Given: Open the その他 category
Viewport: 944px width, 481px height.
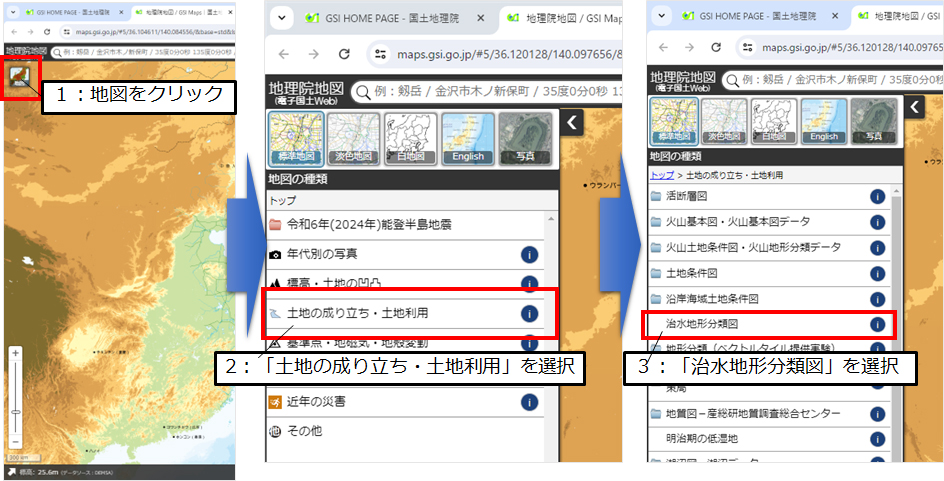Looking at the screenshot, I should [x=406, y=431].
